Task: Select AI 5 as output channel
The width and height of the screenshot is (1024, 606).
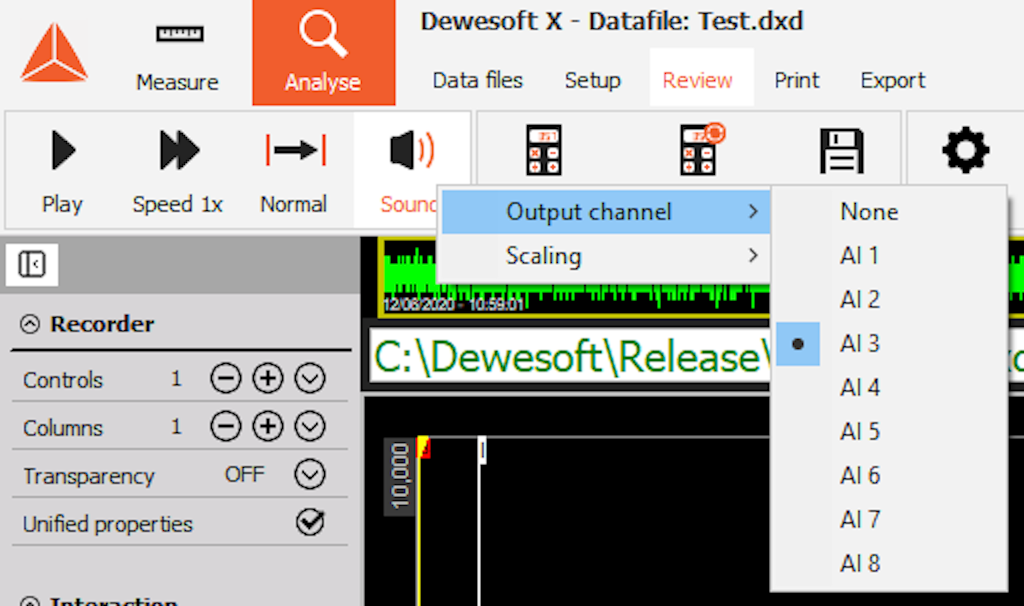Action: [889, 431]
